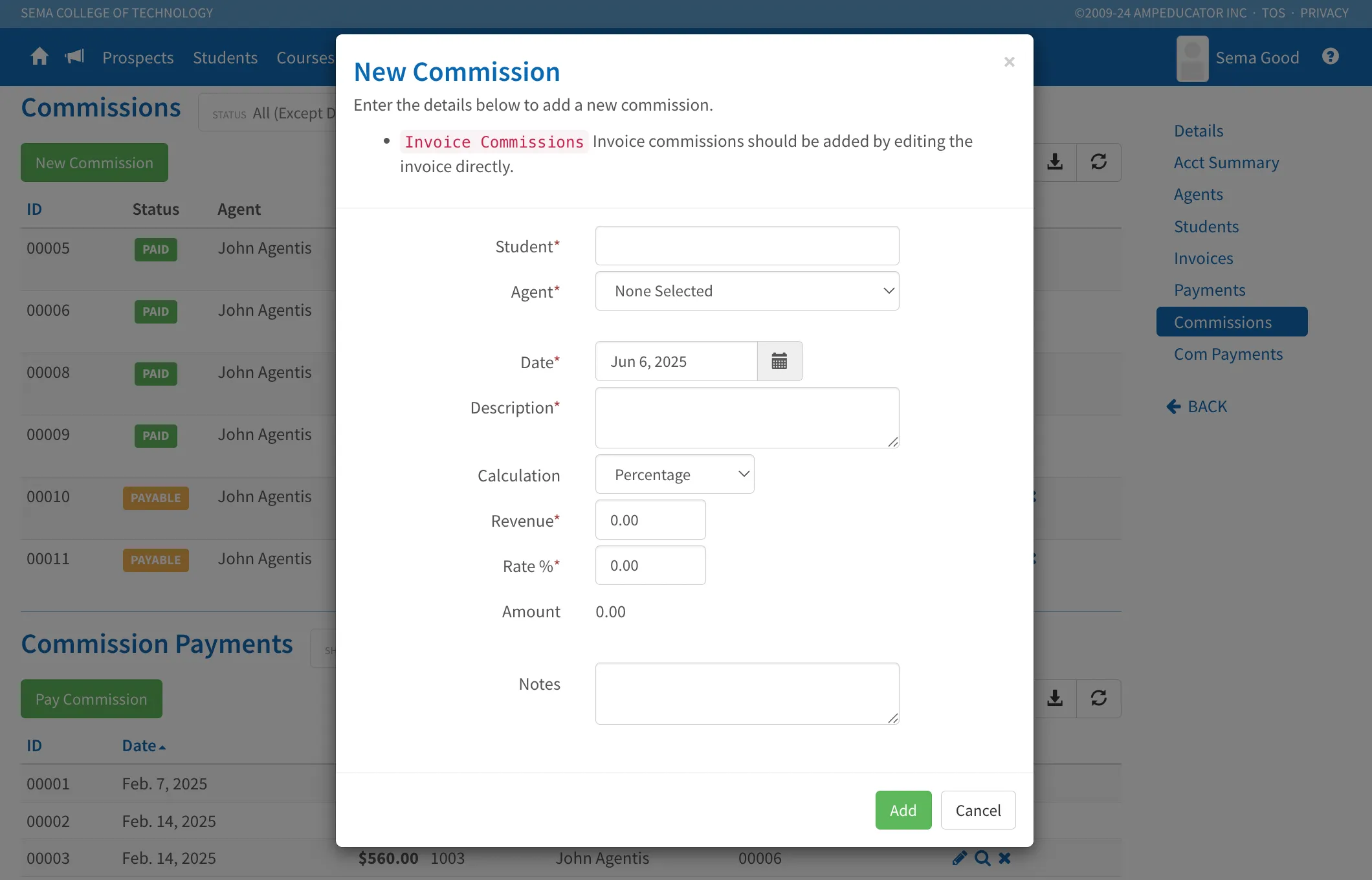
Task: Close the New Commission dialog
Action: (1009, 62)
